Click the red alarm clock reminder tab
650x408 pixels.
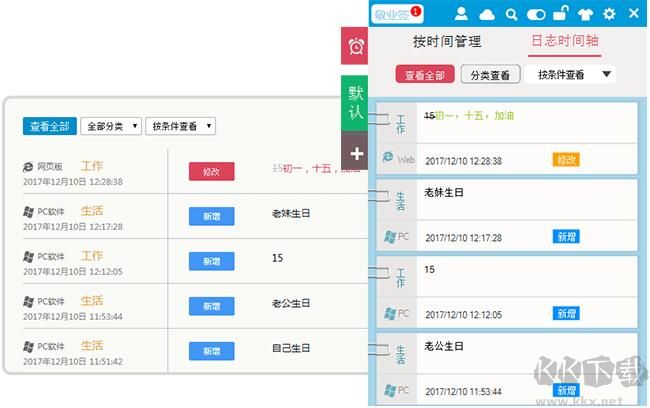(x=355, y=46)
